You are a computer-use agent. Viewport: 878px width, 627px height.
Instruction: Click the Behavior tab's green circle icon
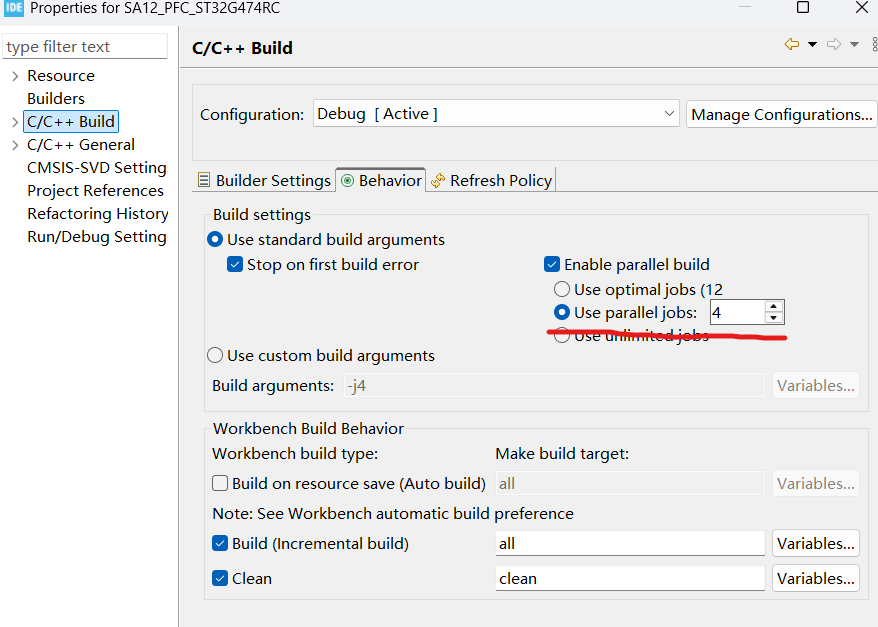348,180
